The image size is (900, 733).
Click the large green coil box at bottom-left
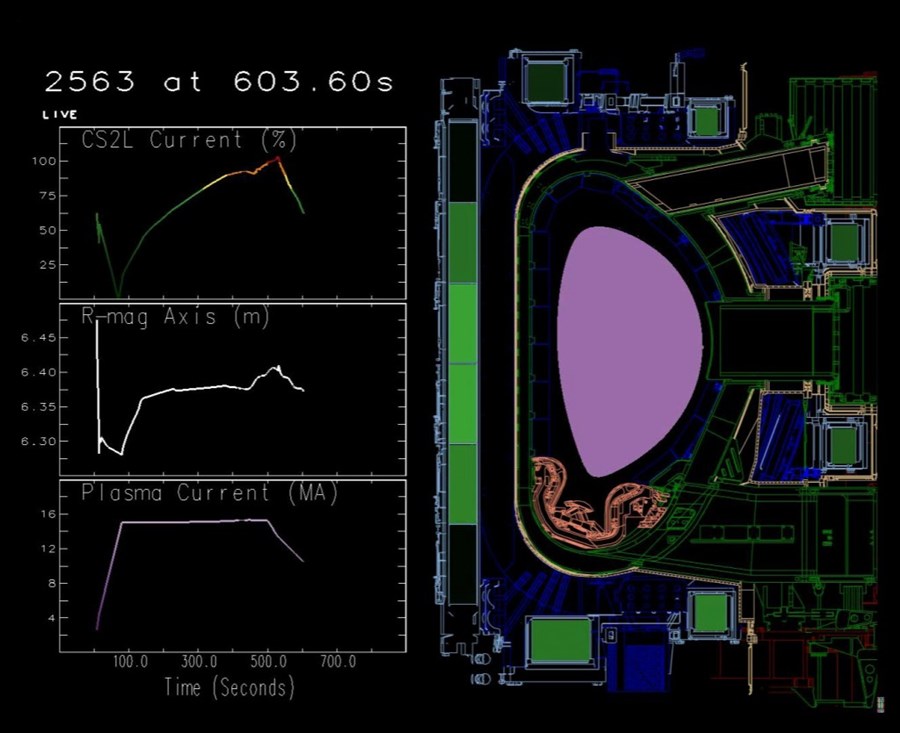tap(561, 641)
